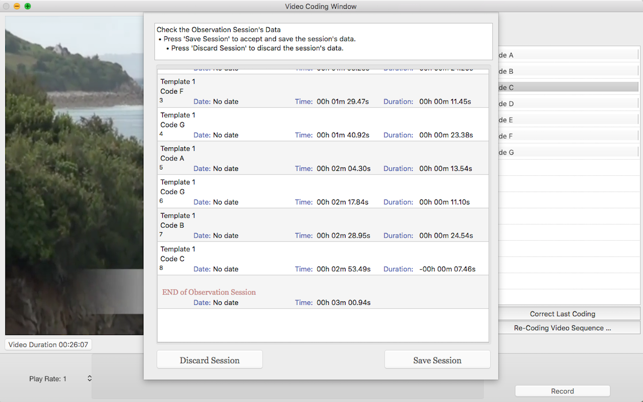This screenshot has width=643, height=402.
Task: Click time value 00h 02m 04.30s
Action: pyautogui.click(x=343, y=169)
